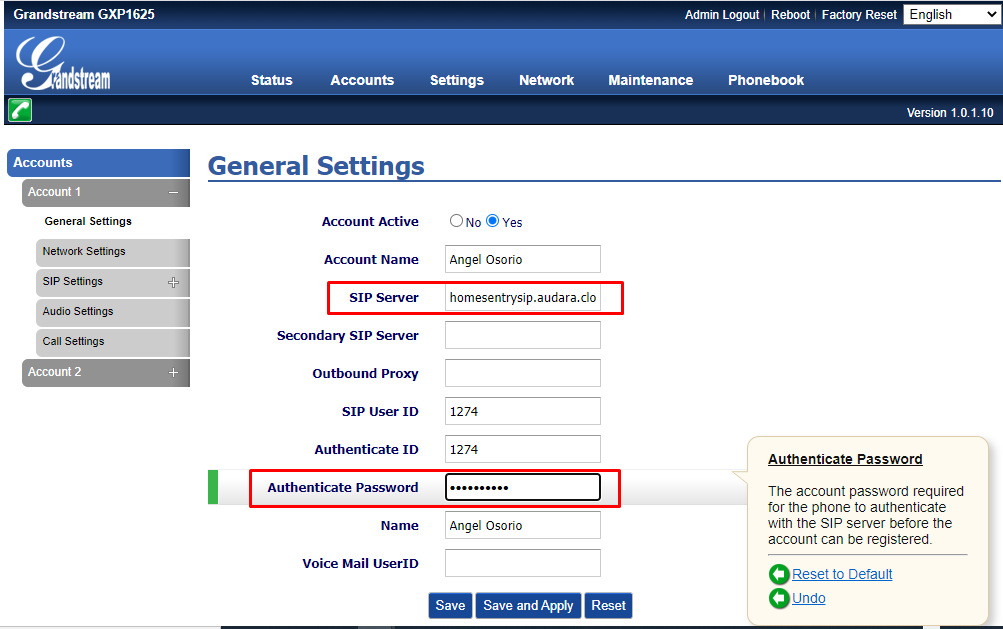Open Call Settings in sidebar
This screenshot has height=629, width=1003.
click(x=113, y=342)
